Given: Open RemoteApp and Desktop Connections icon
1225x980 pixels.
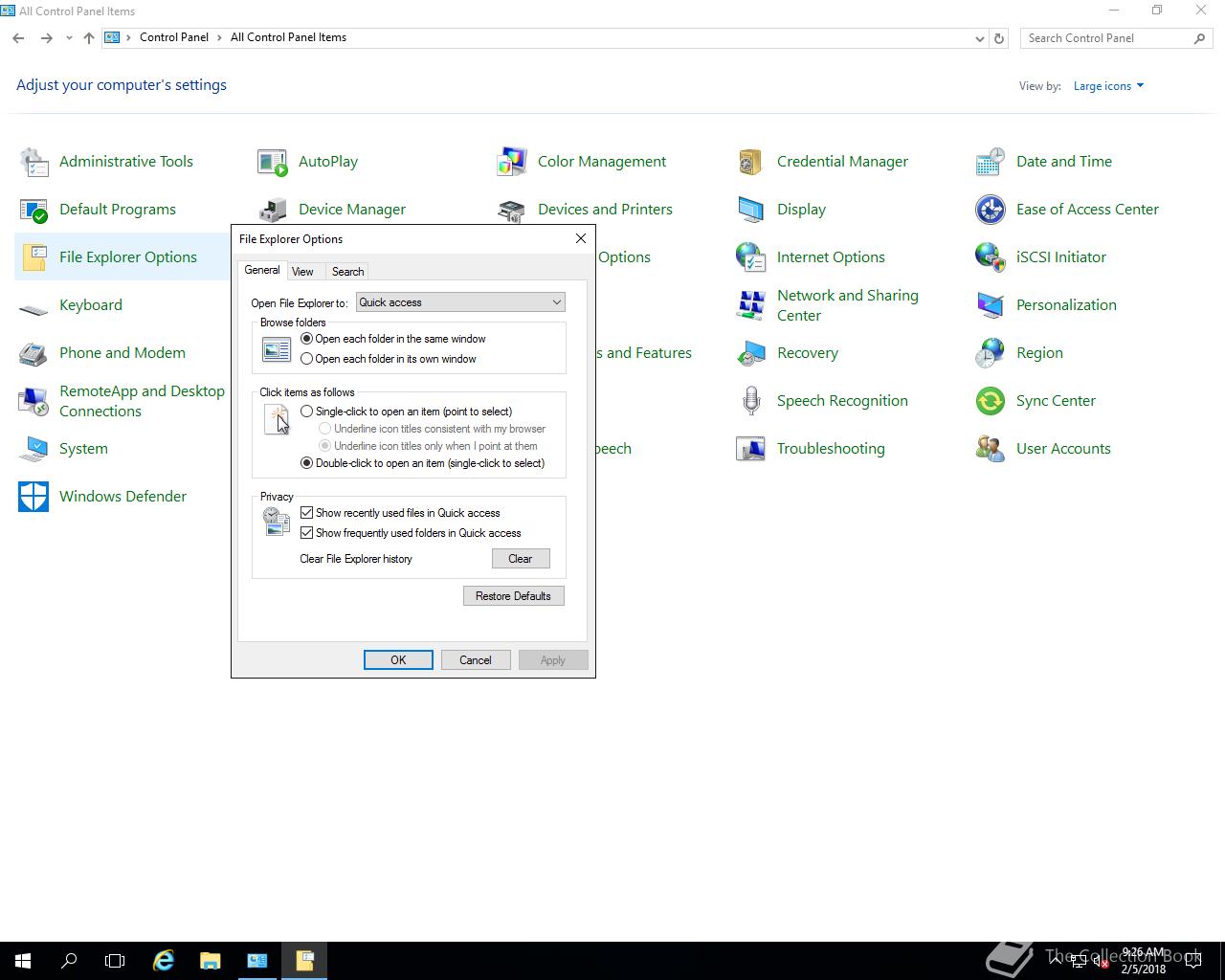Looking at the screenshot, I should click(33, 401).
